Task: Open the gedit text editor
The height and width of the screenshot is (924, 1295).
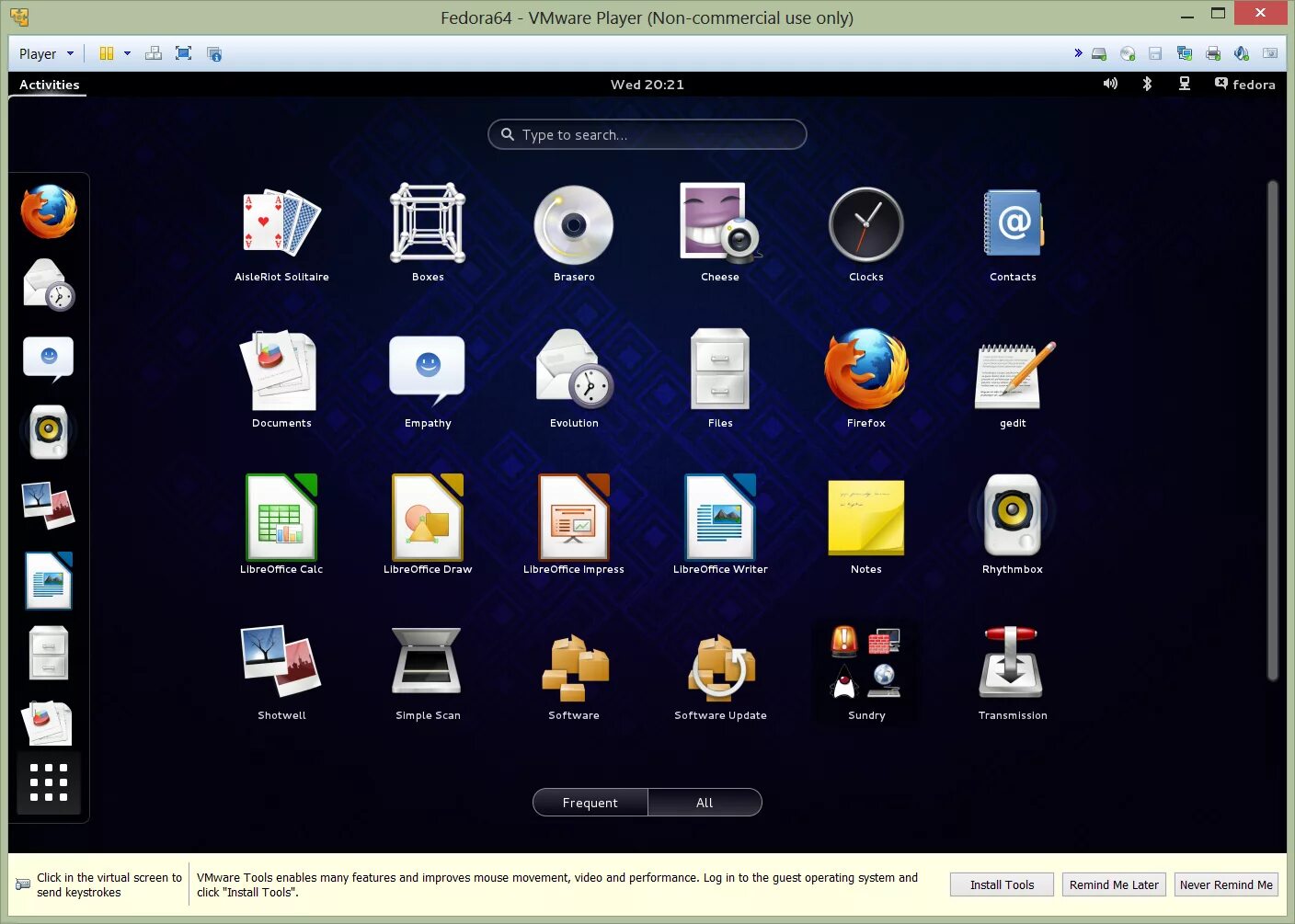Action: coord(1013,380)
